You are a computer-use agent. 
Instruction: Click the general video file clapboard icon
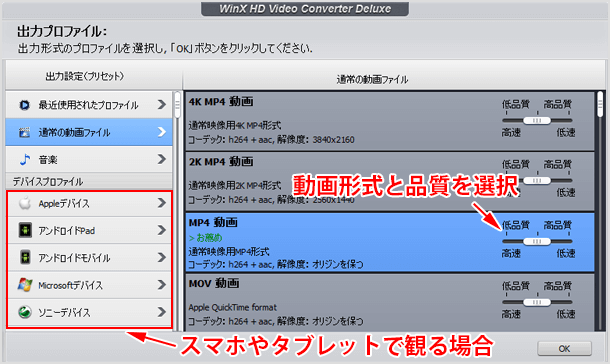click(24, 132)
